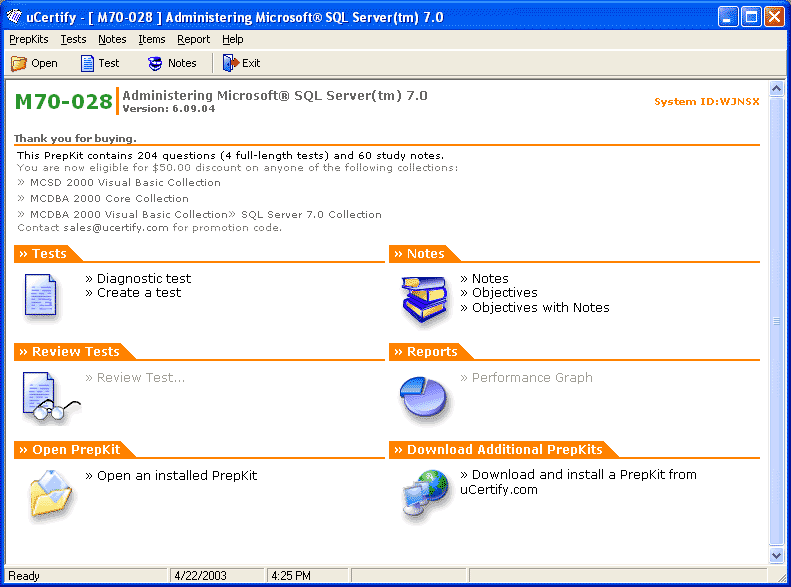Click the Thank you for buying heading

pos(75,139)
